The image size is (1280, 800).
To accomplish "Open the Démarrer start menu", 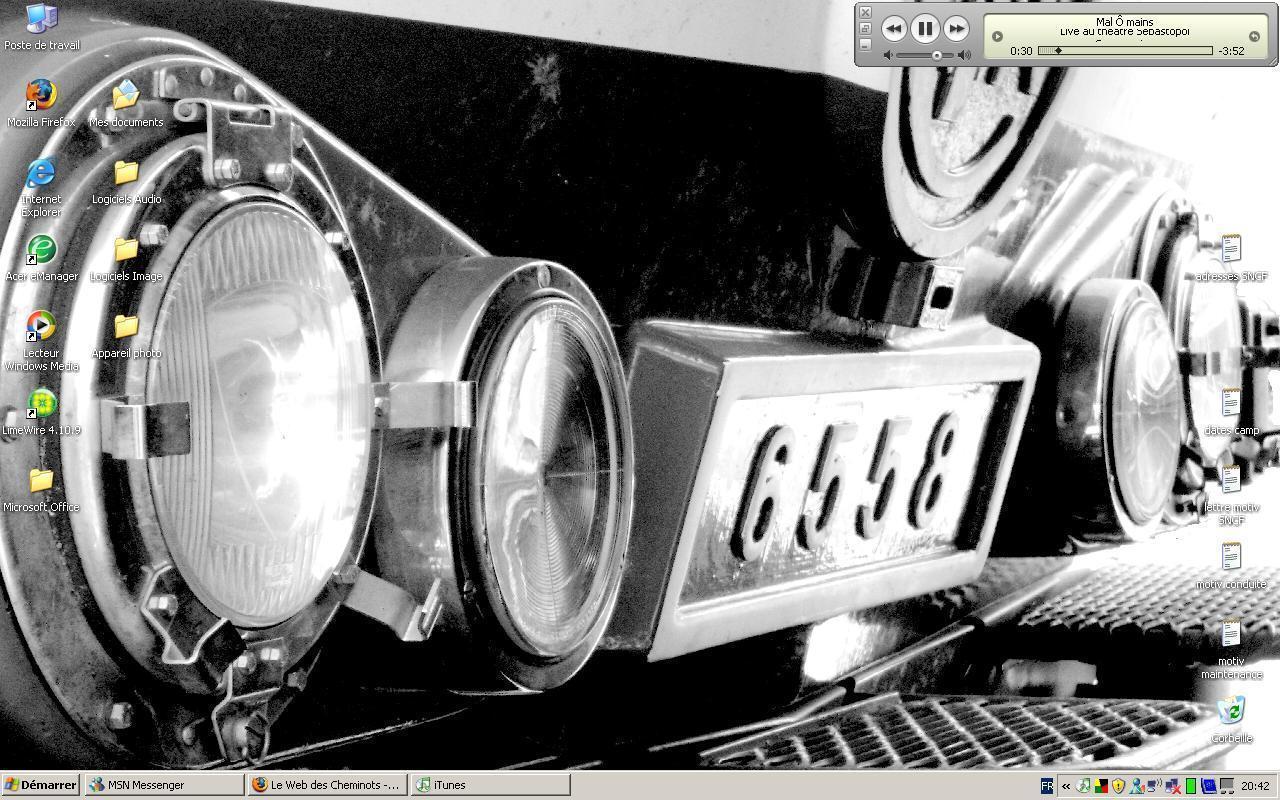I will [x=41, y=785].
